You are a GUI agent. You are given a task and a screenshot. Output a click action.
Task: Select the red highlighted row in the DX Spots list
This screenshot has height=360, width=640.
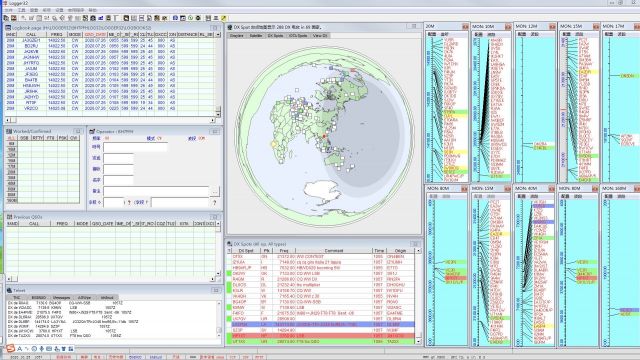pyautogui.click(x=323, y=336)
